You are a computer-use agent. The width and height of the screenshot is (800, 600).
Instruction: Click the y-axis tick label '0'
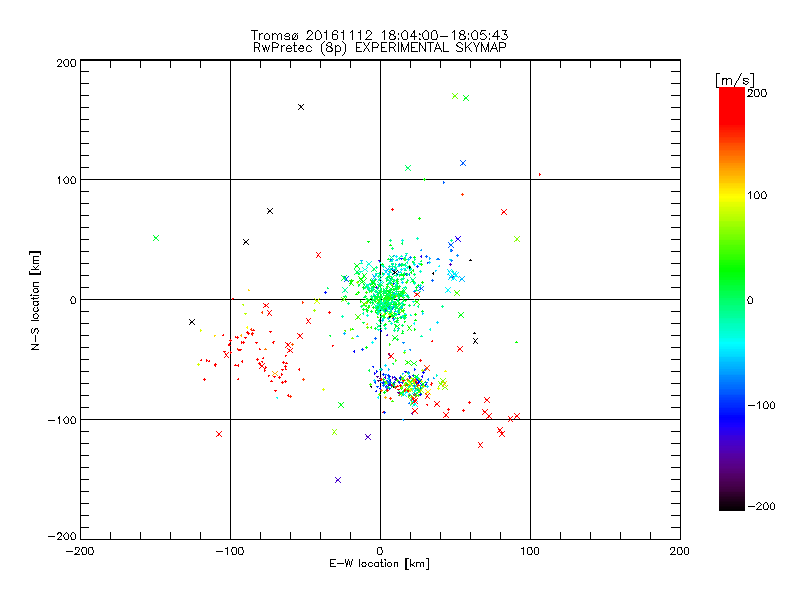coord(73,301)
